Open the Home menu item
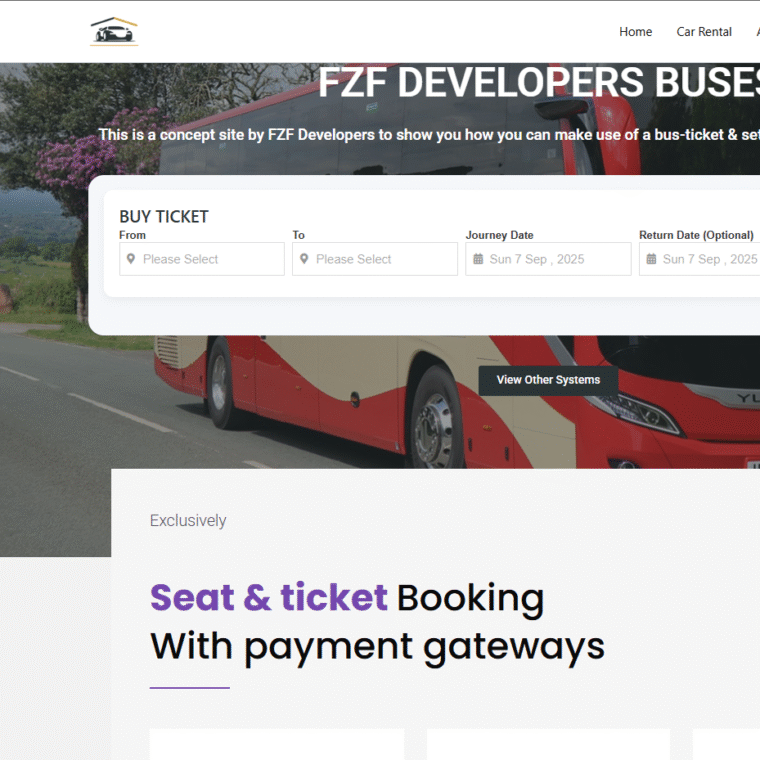 635,32
